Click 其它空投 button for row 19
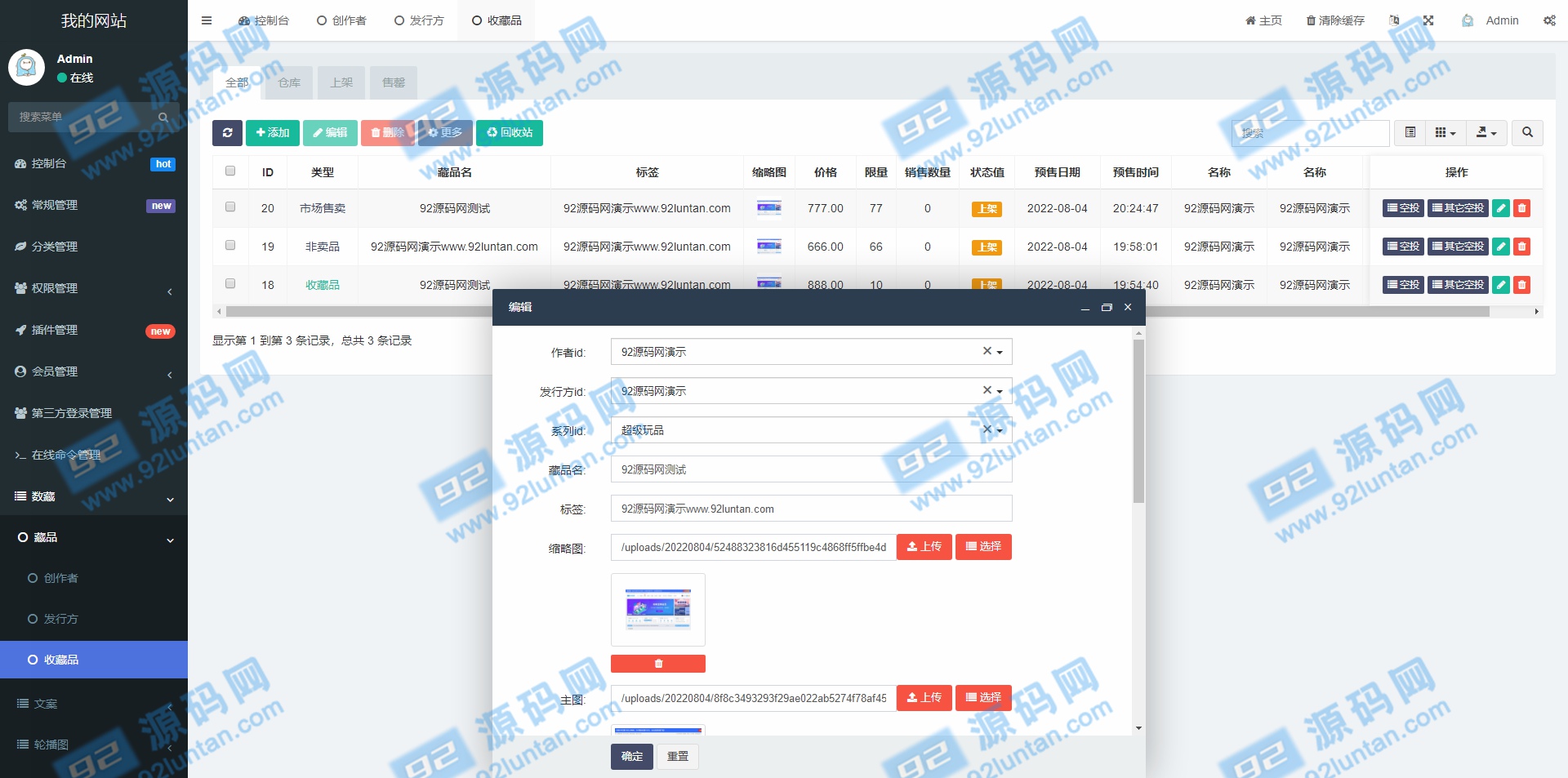The width and height of the screenshot is (1568, 778). (x=1458, y=247)
